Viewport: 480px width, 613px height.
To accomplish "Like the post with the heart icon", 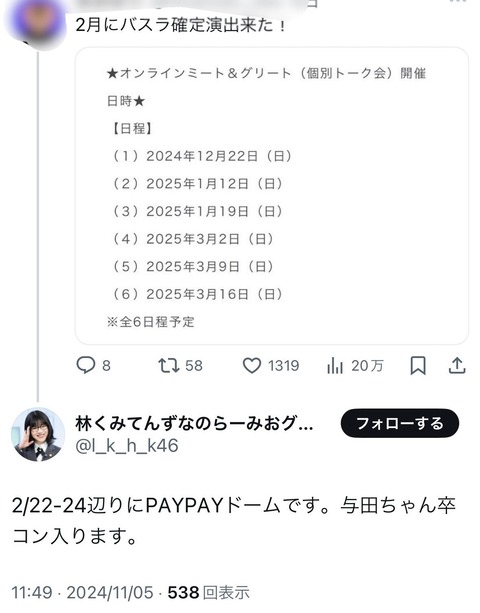I will tap(252, 366).
